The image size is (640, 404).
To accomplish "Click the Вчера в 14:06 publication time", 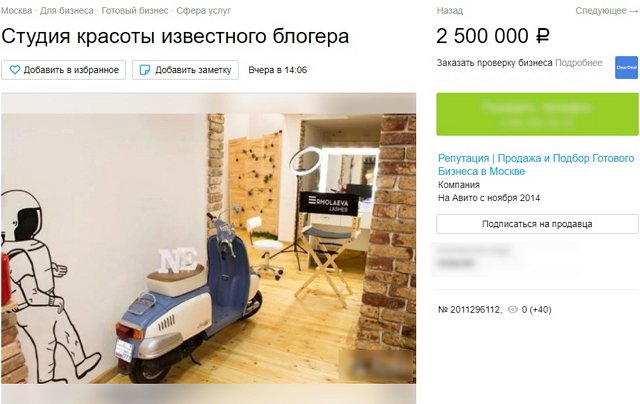I will click(x=278, y=70).
